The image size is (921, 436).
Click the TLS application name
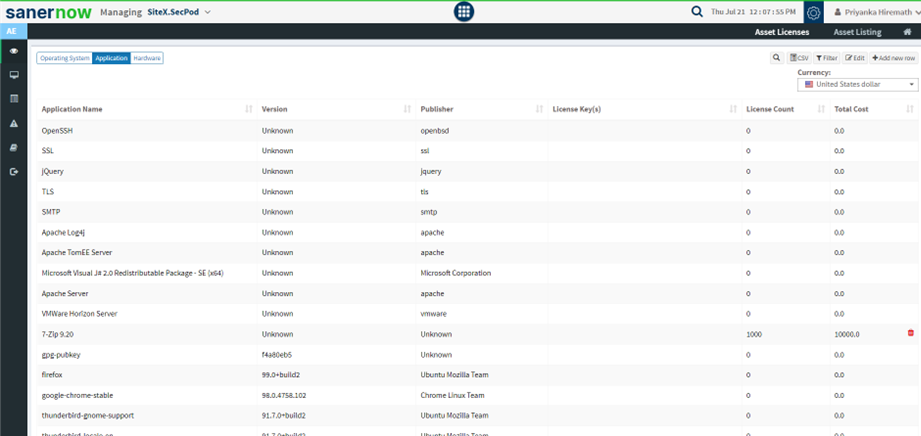click(x=48, y=192)
